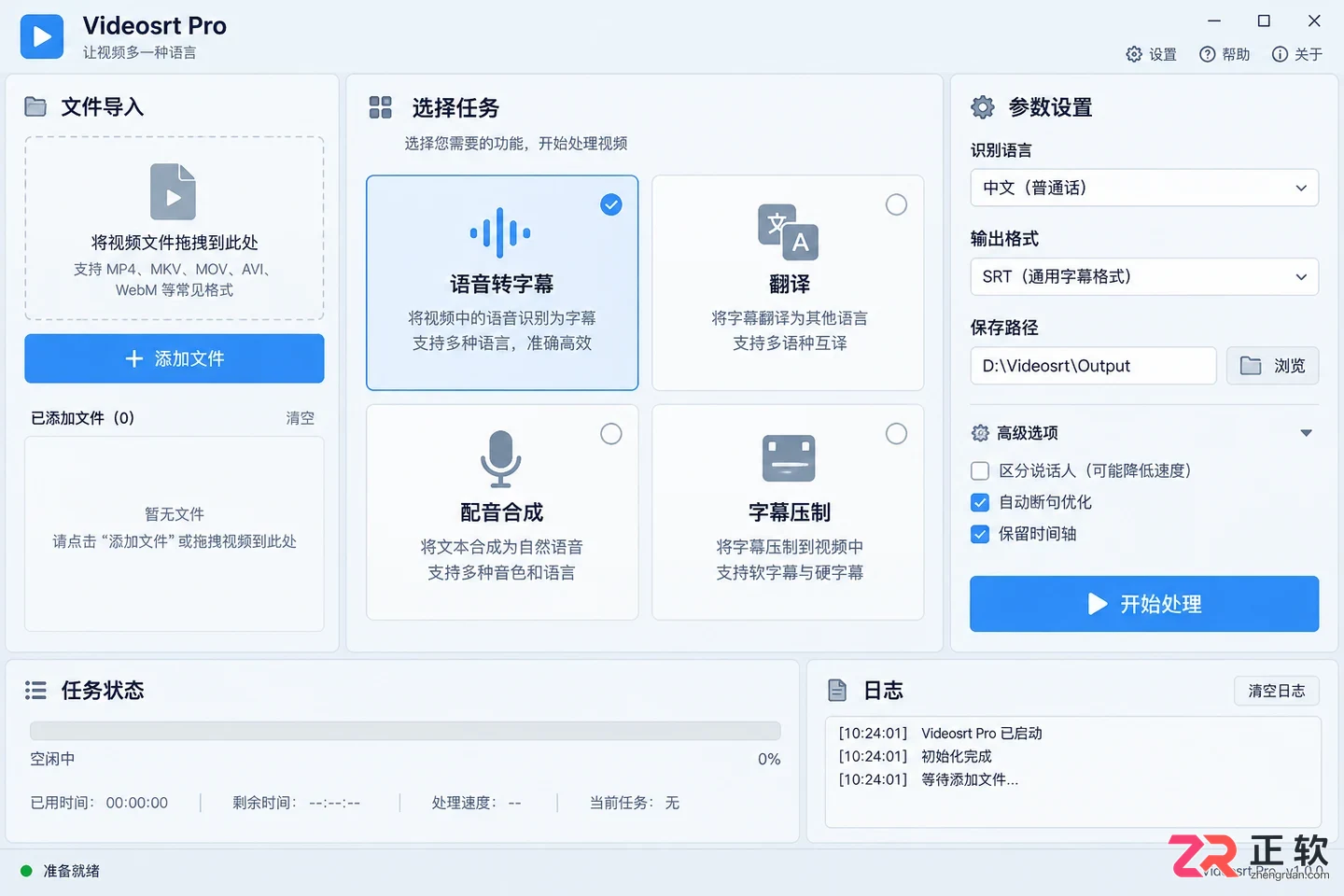Viewport: 1344px width, 896px height.
Task: Click the '0%' progress value
Action: [x=769, y=759]
